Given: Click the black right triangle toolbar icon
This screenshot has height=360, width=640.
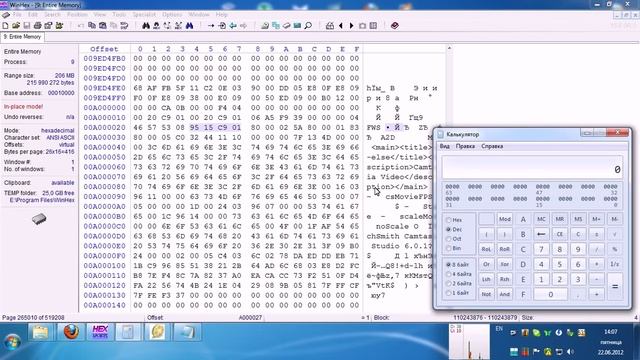Looking at the screenshot, I should click(x=351, y=26).
